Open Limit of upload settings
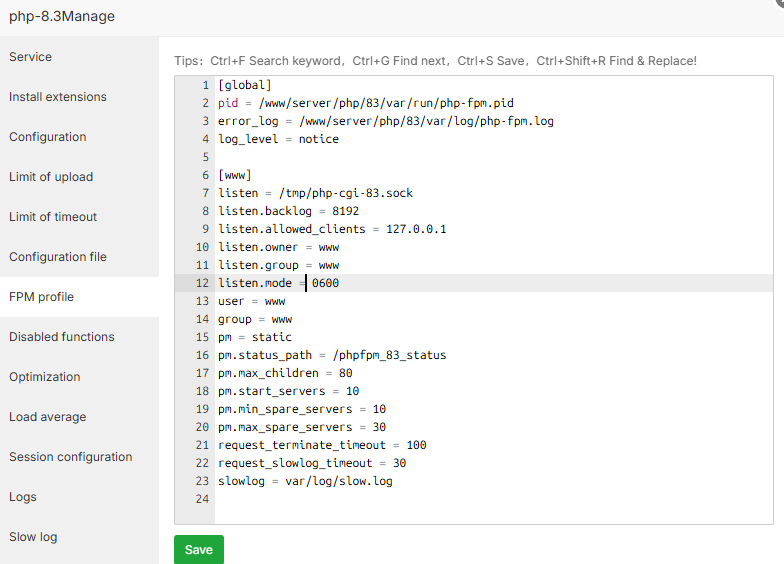Image resolution: width=784 pixels, height=564 pixels. (x=51, y=177)
